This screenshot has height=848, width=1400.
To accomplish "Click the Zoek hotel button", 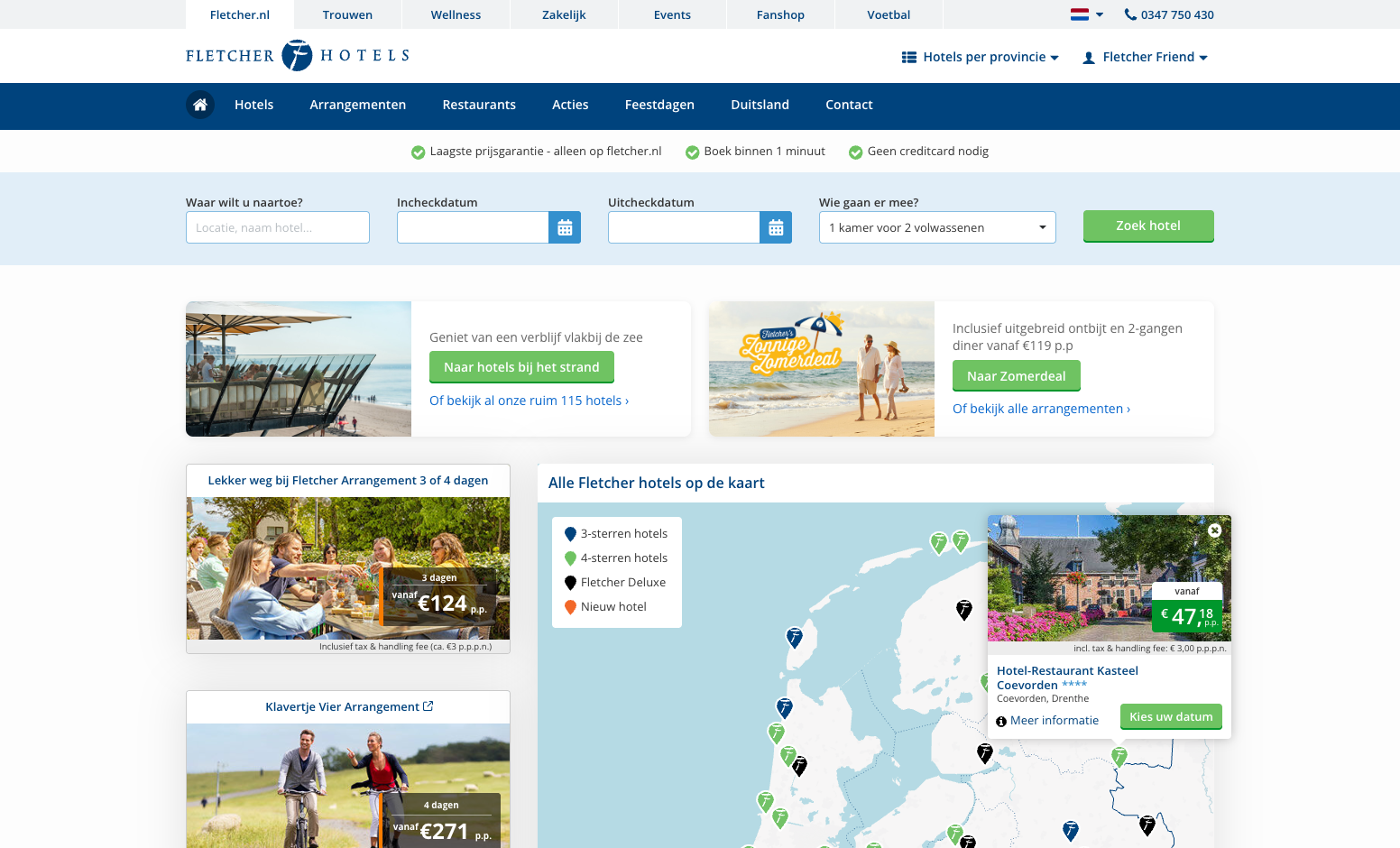I will tap(1148, 226).
